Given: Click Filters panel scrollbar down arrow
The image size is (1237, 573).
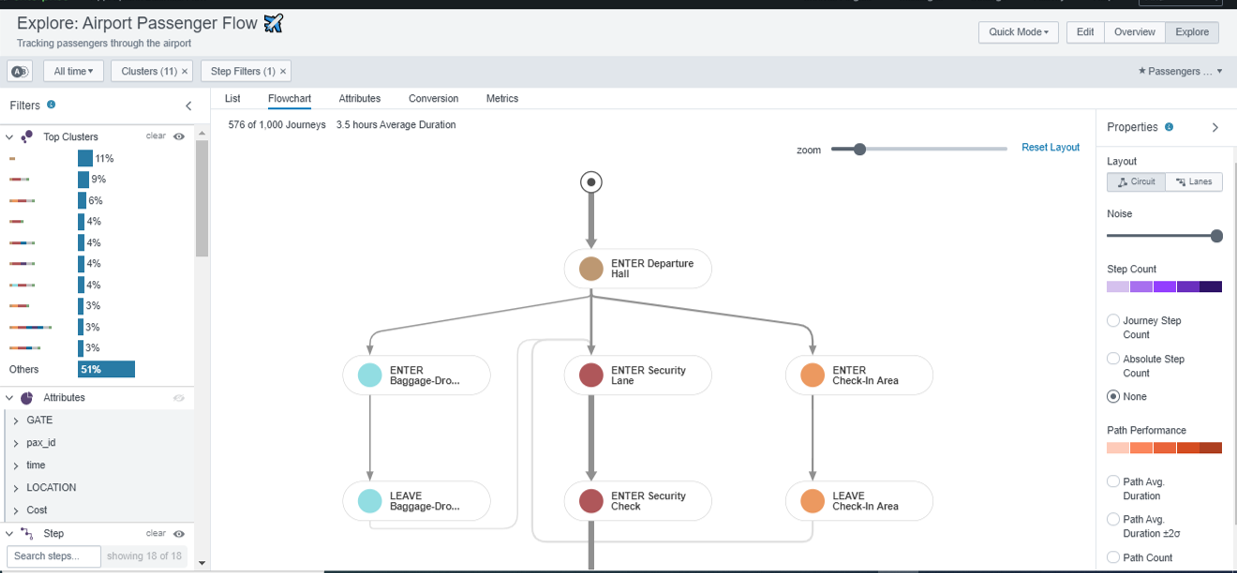Looking at the screenshot, I should (x=202, y=563).
